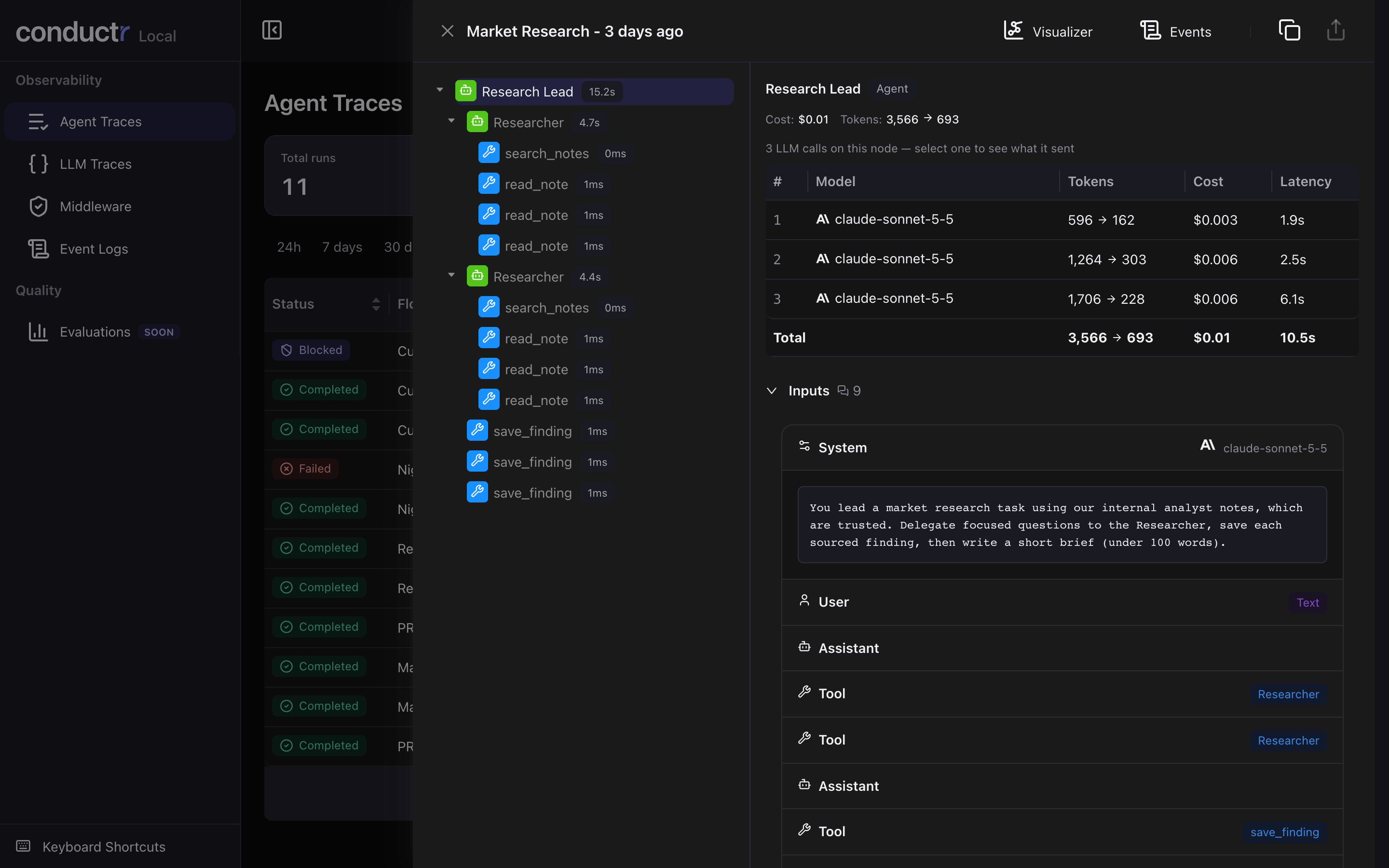
Task: Collapse the Research Lead tree node
Action: click(440, 90)
